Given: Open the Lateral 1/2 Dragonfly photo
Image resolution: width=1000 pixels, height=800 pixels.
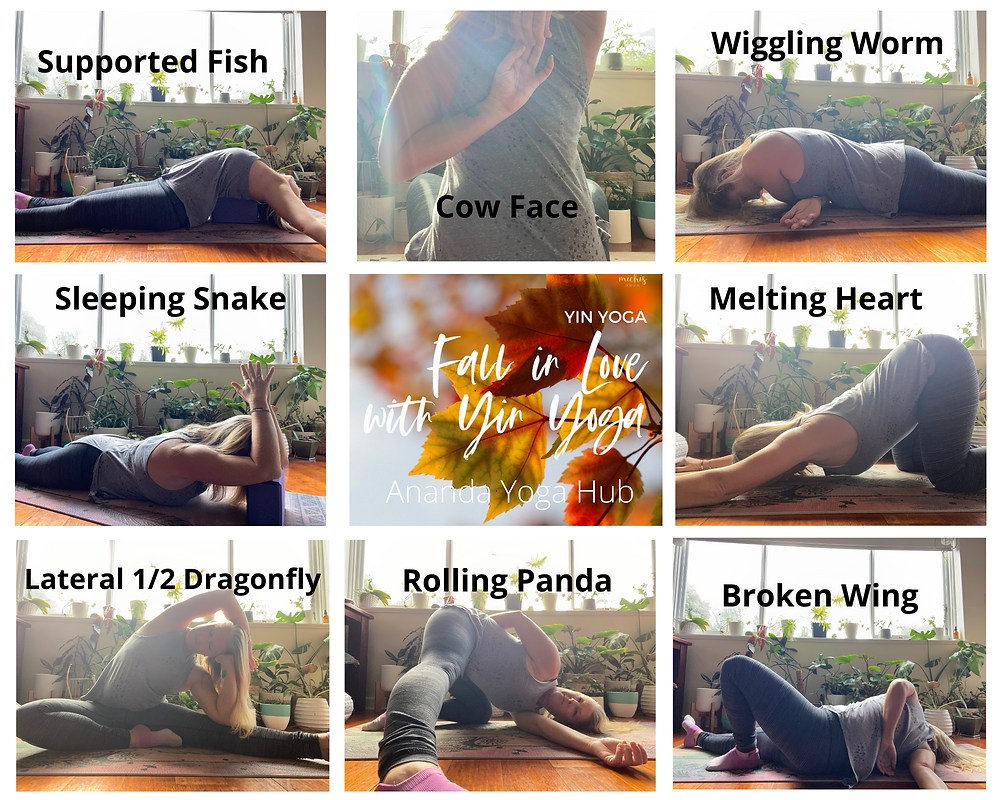Looking at the screenshot, I should [173, 666].
